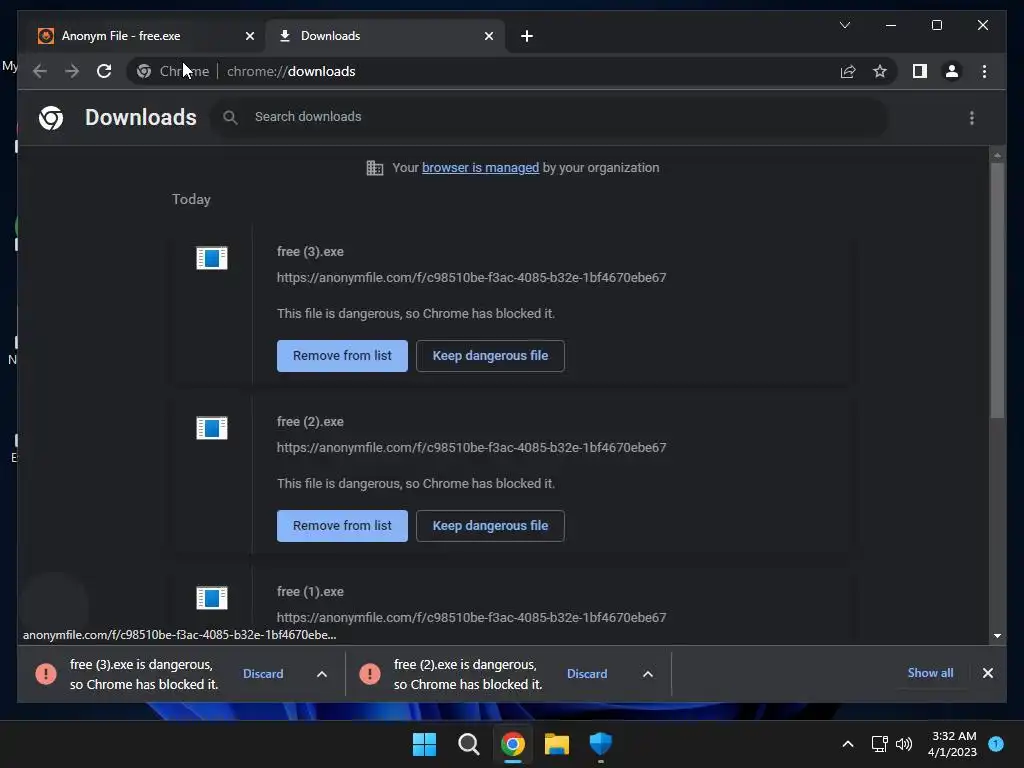Image resolution: width=1024 pixels, height=768 pixels.
Task: Toggle the browser side panel
Action: point(920,71)
